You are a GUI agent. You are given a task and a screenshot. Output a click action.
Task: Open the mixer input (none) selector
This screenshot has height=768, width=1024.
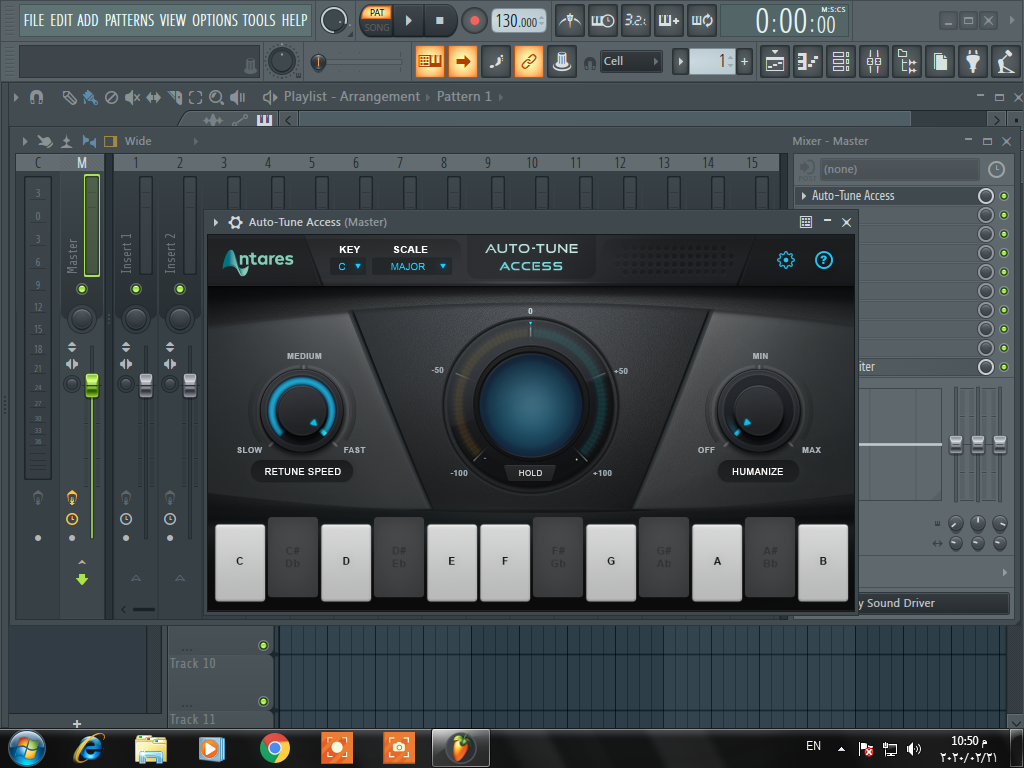tap(899, 169)
